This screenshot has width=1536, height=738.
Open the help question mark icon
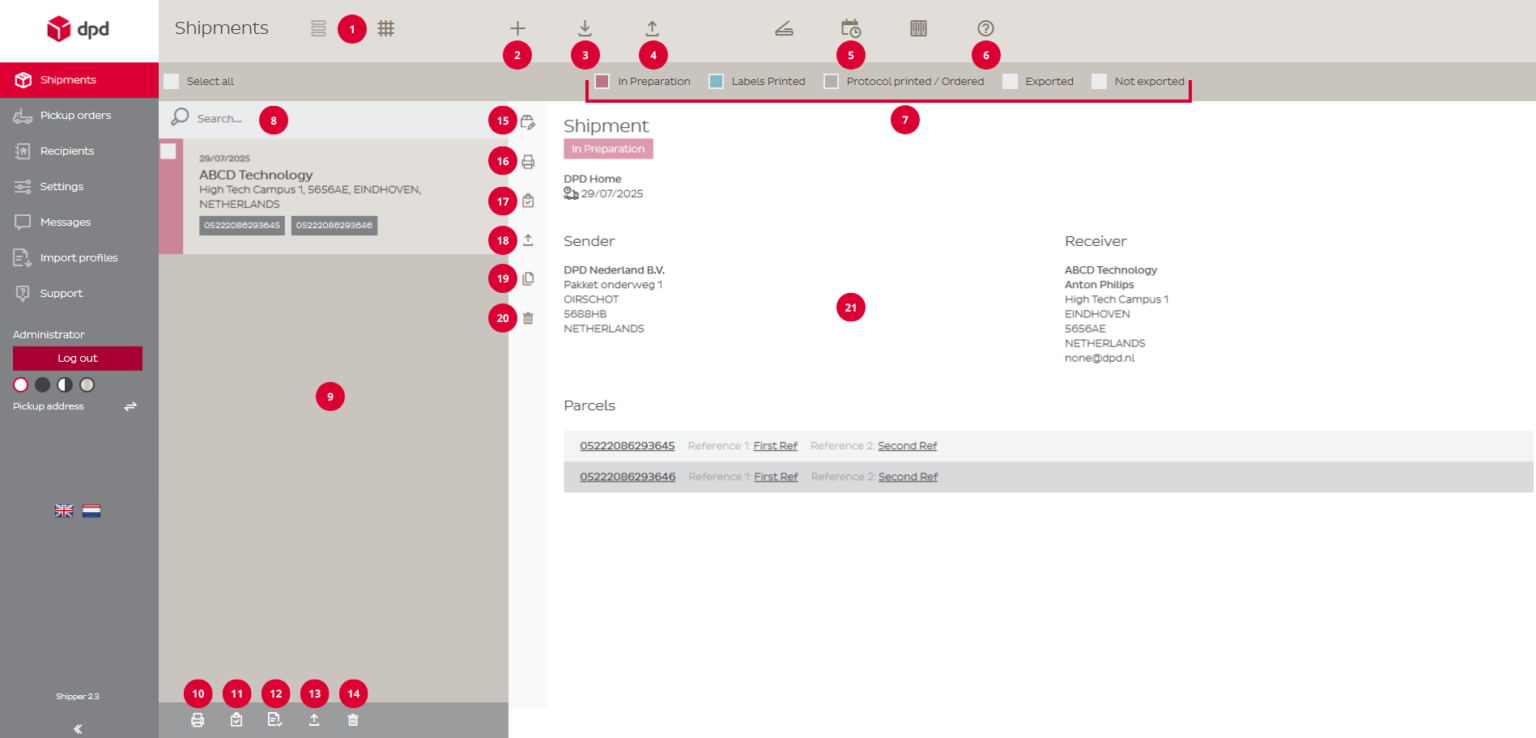click(x=986, y=29)
